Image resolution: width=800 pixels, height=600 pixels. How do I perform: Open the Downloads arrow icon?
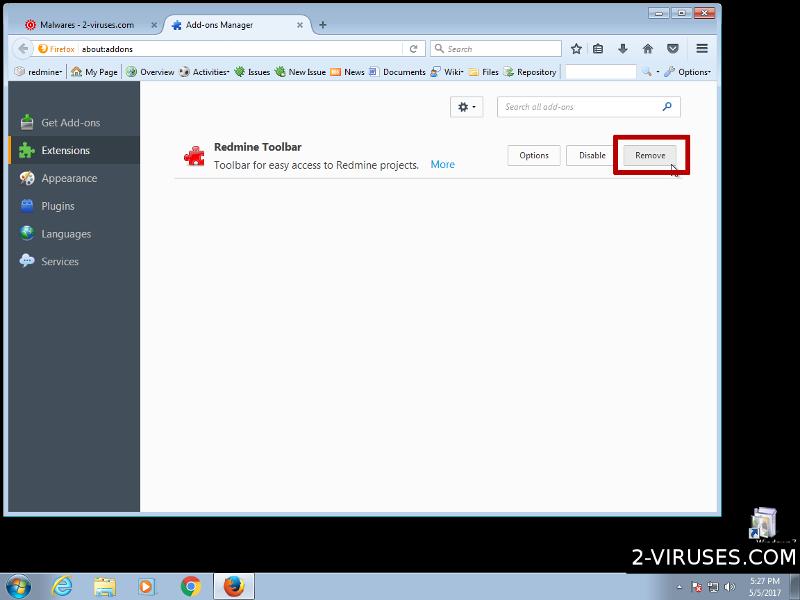tap(623, 48)
